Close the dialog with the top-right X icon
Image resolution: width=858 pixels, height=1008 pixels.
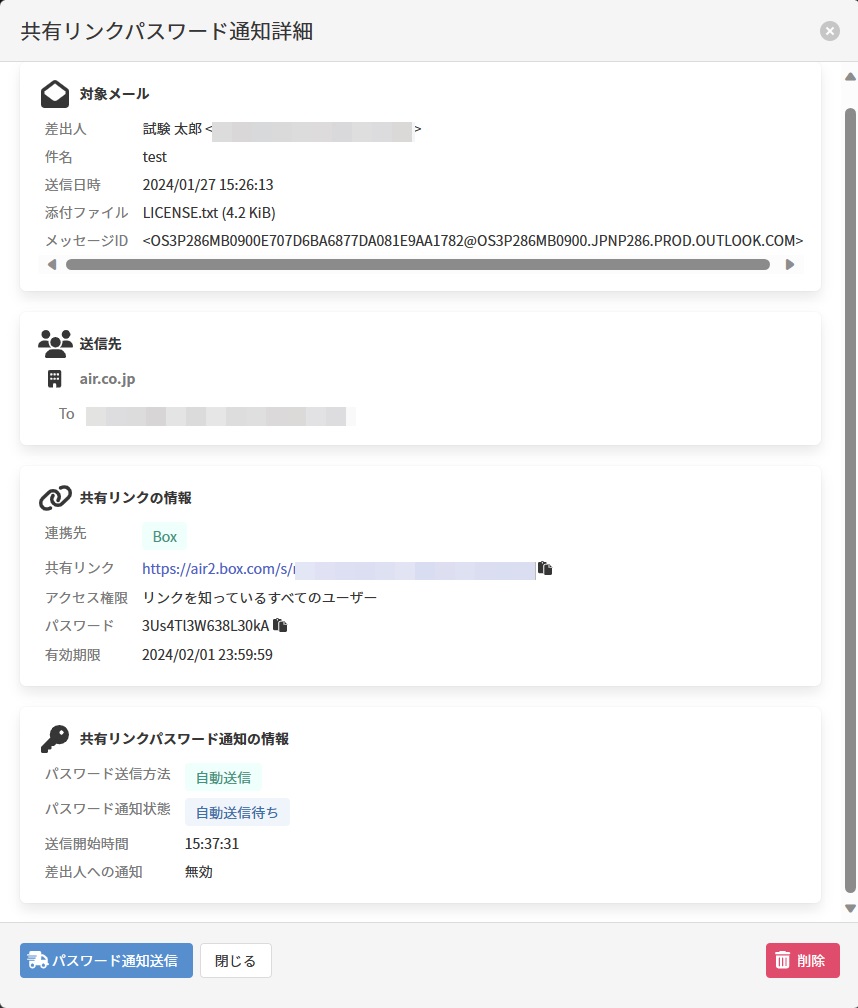click(830, 31)
